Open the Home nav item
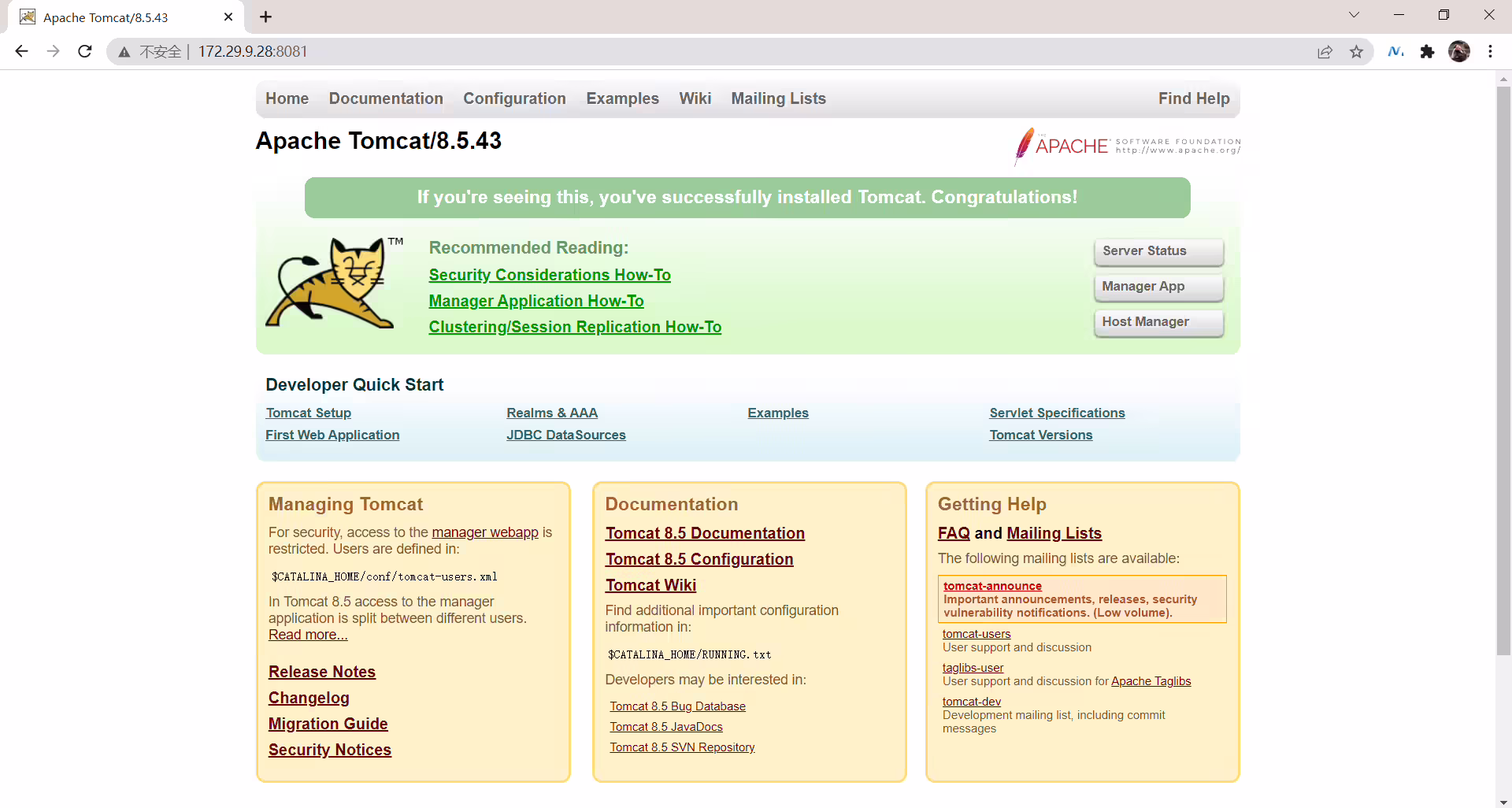This screenshot has height=808, width=1512. point(287,98)
